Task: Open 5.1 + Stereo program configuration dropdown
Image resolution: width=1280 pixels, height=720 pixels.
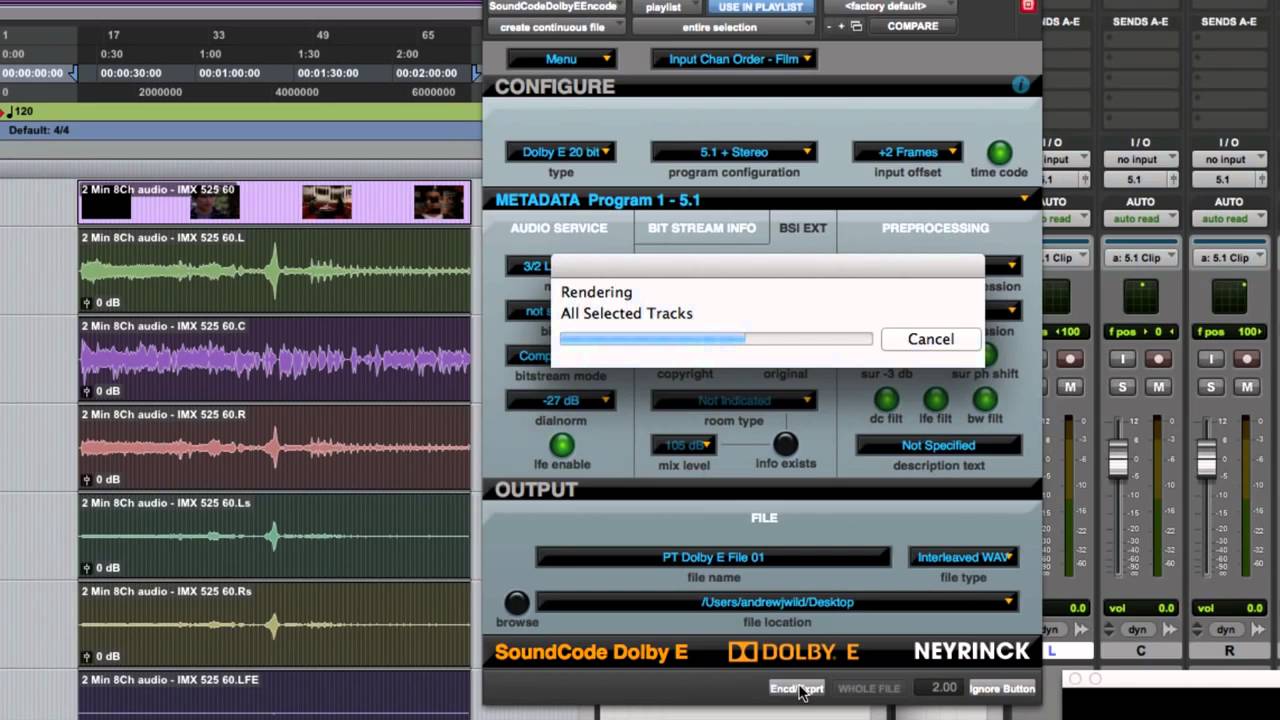Action: (x=734, y=152)
